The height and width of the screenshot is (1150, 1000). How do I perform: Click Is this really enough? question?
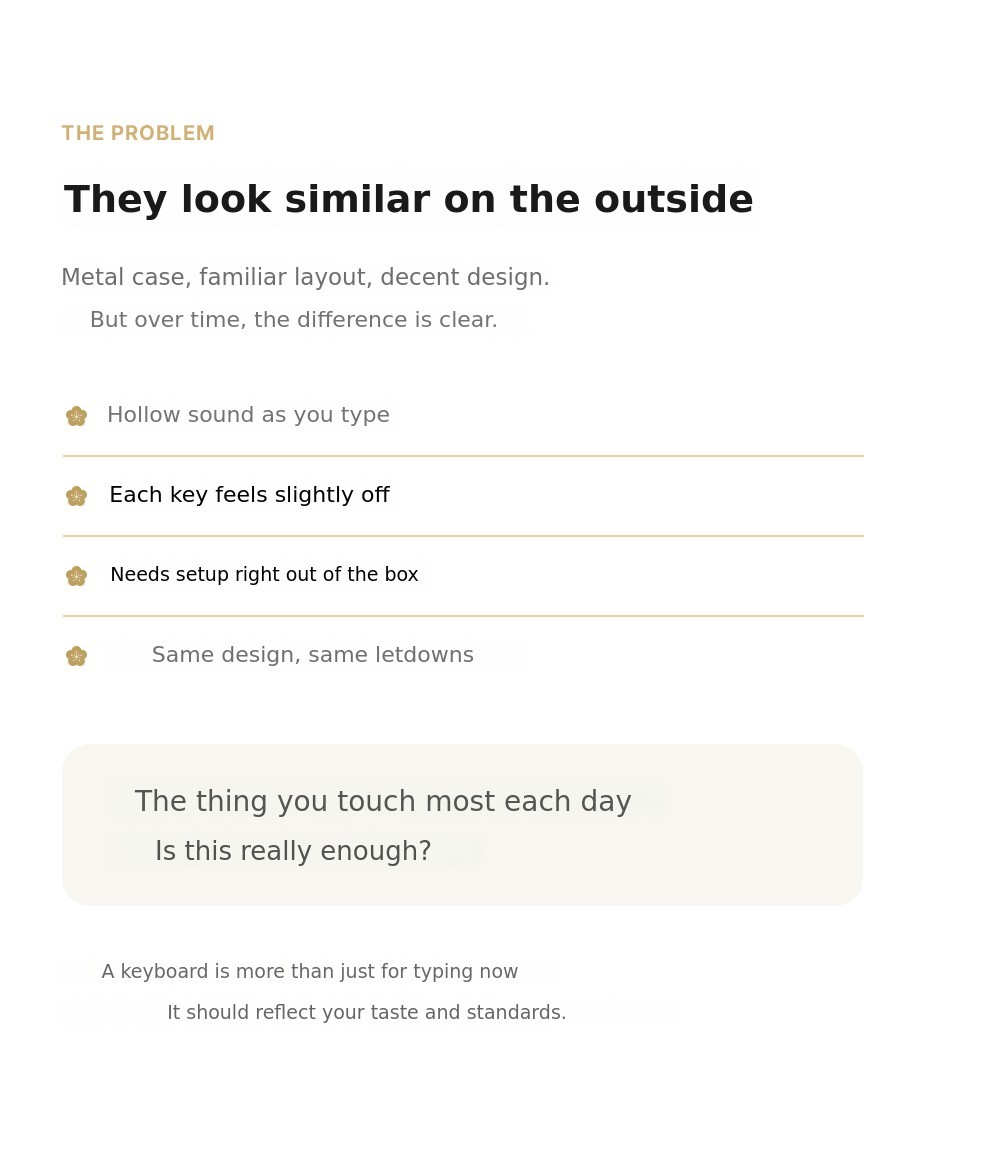[293, 852]
